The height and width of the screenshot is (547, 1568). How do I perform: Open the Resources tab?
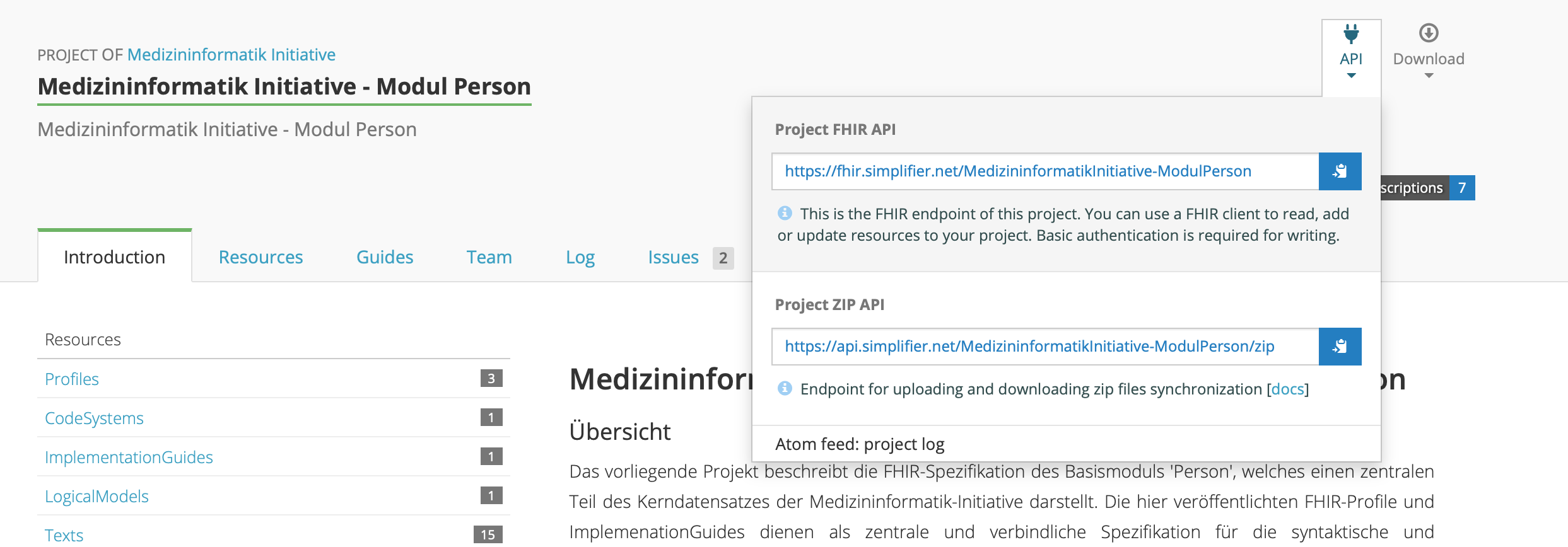(x=261, y=257)
